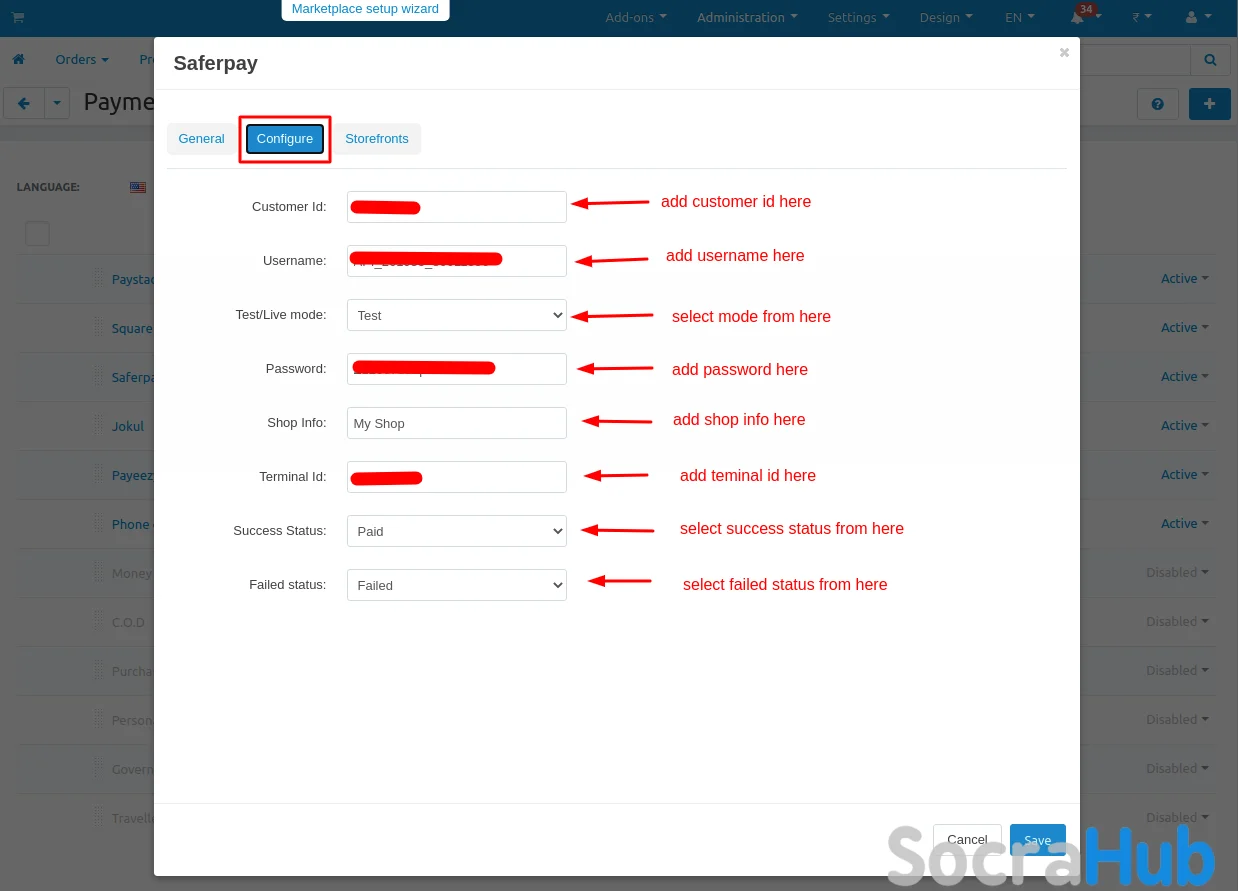
Task: Click the back arrow button
Action: tap(24, 103)
